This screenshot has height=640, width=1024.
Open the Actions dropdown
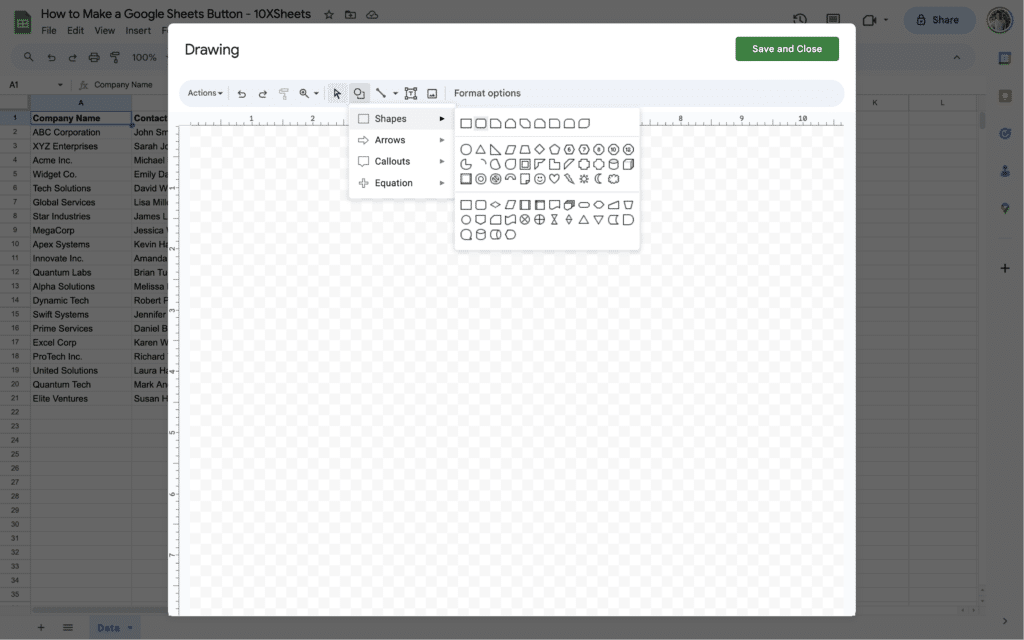[x=204, y=93]
